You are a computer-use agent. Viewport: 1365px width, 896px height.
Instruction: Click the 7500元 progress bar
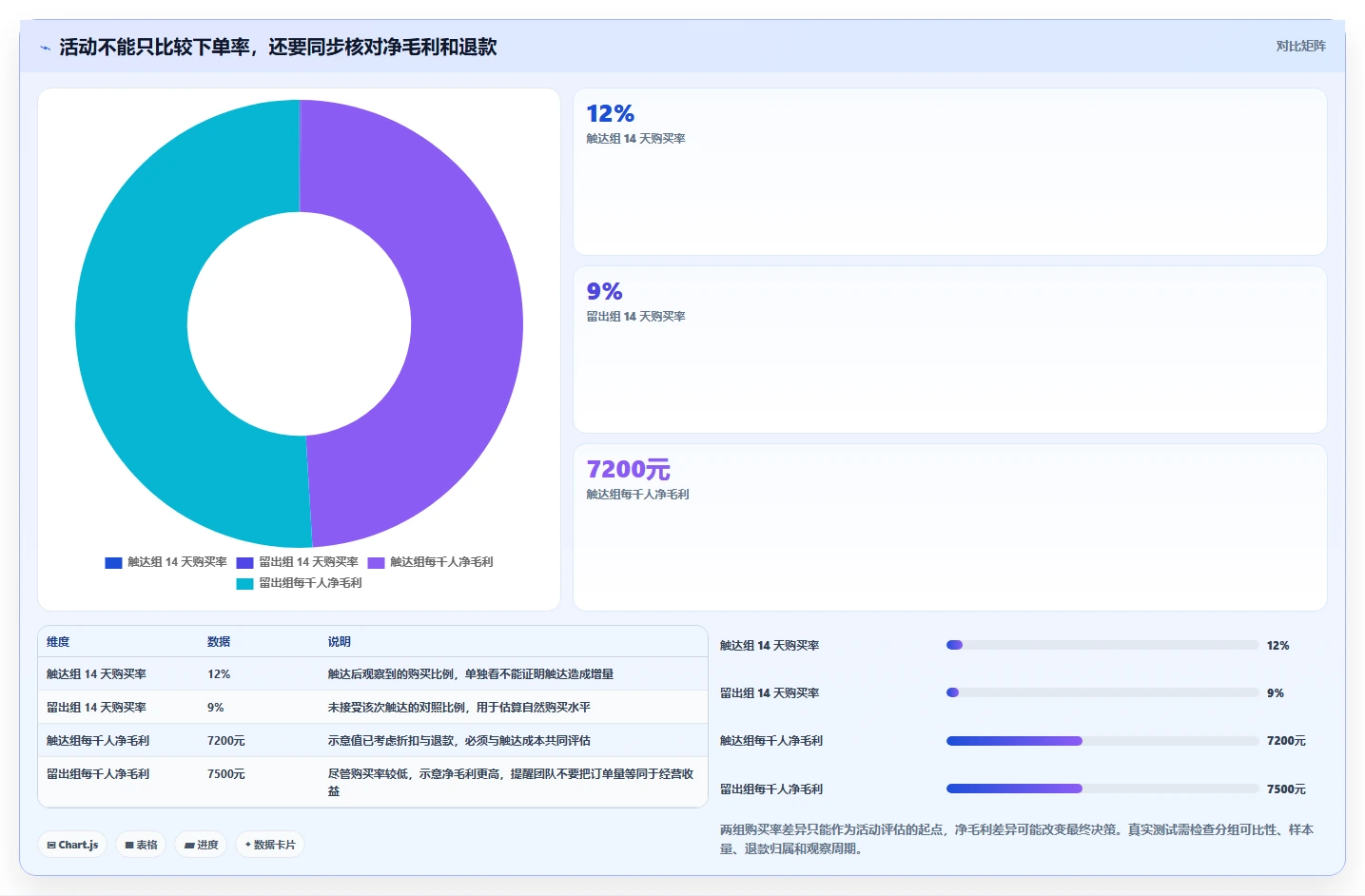click(x=1102, y=789)
